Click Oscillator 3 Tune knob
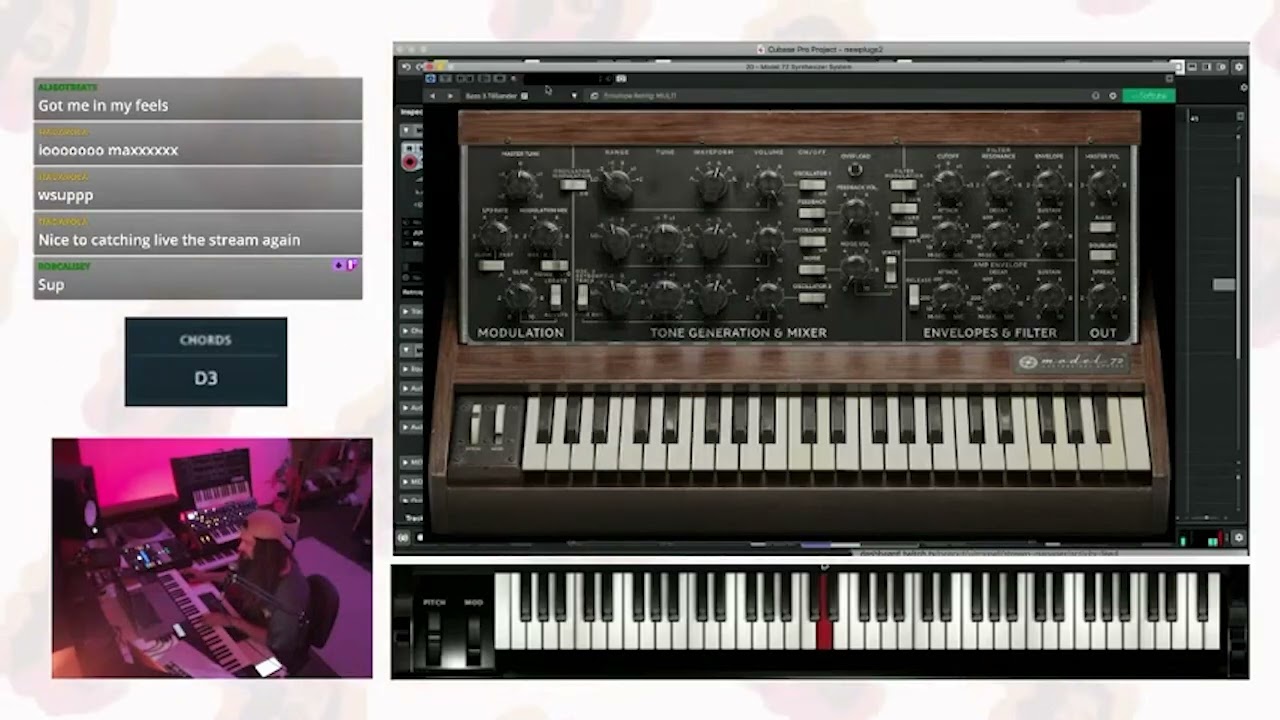Screen dimensions: 1280x720 [x=665, y=296]
